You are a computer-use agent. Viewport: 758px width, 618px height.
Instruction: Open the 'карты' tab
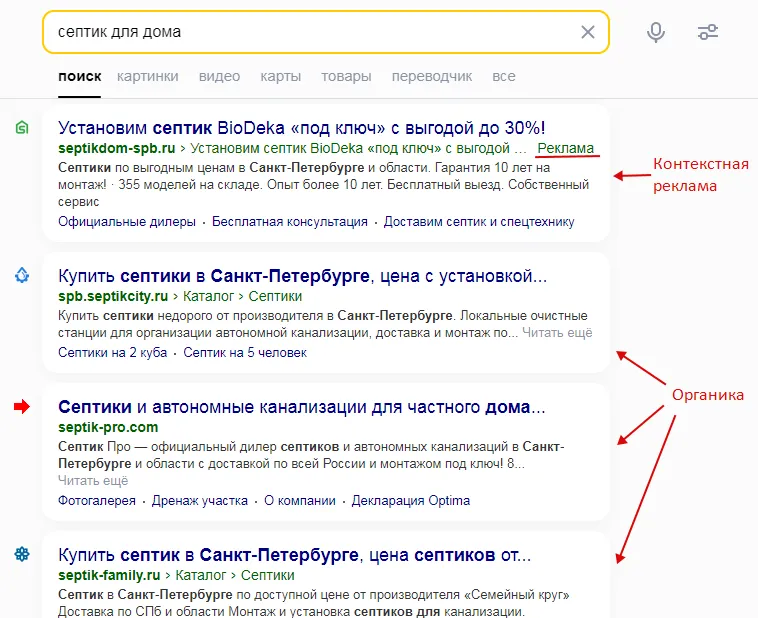280,76
